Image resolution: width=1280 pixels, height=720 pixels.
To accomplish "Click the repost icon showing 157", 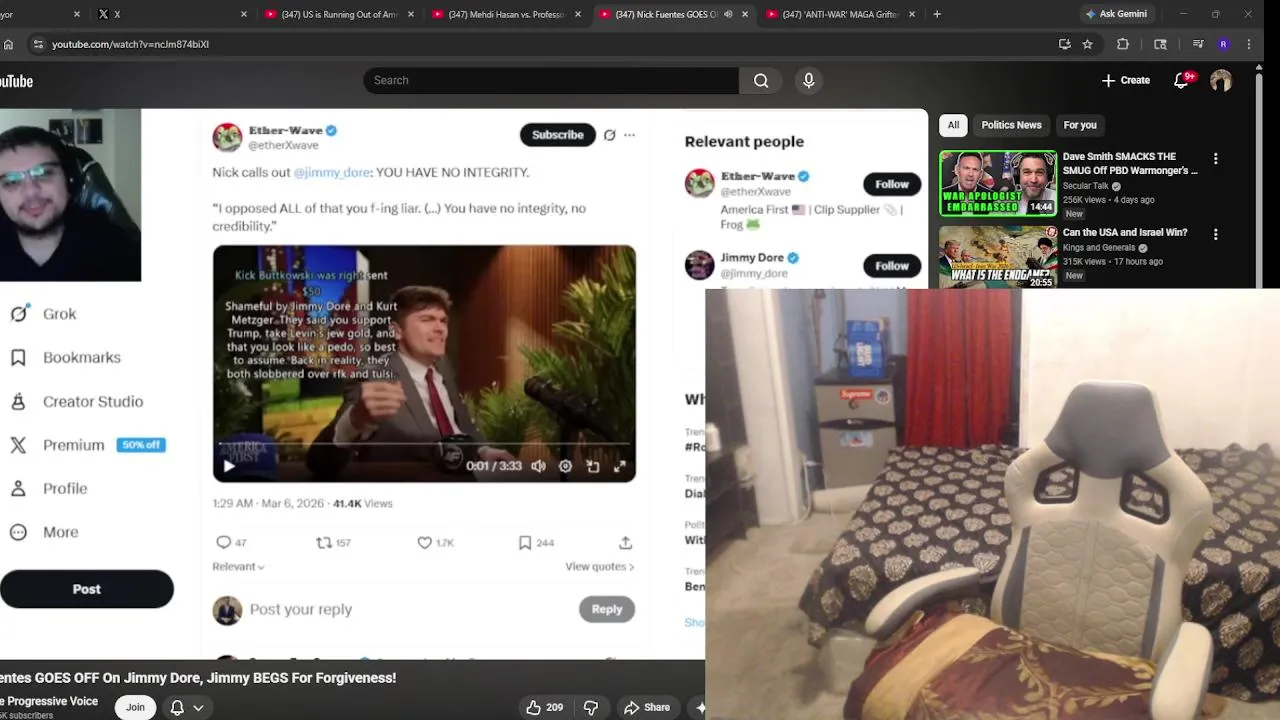I will click(x=324, y=542).
